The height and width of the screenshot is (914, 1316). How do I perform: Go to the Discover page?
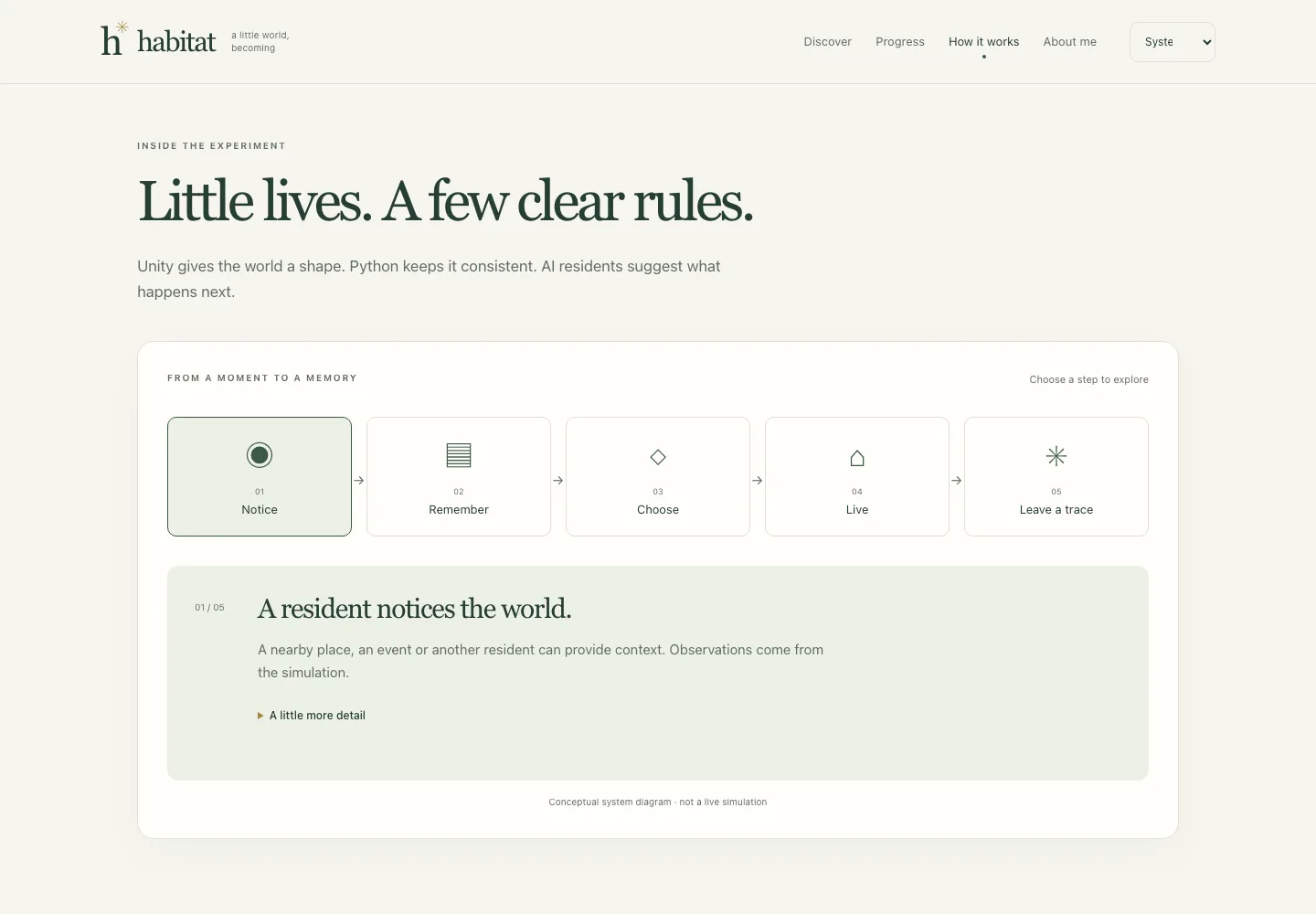point(827,42)
